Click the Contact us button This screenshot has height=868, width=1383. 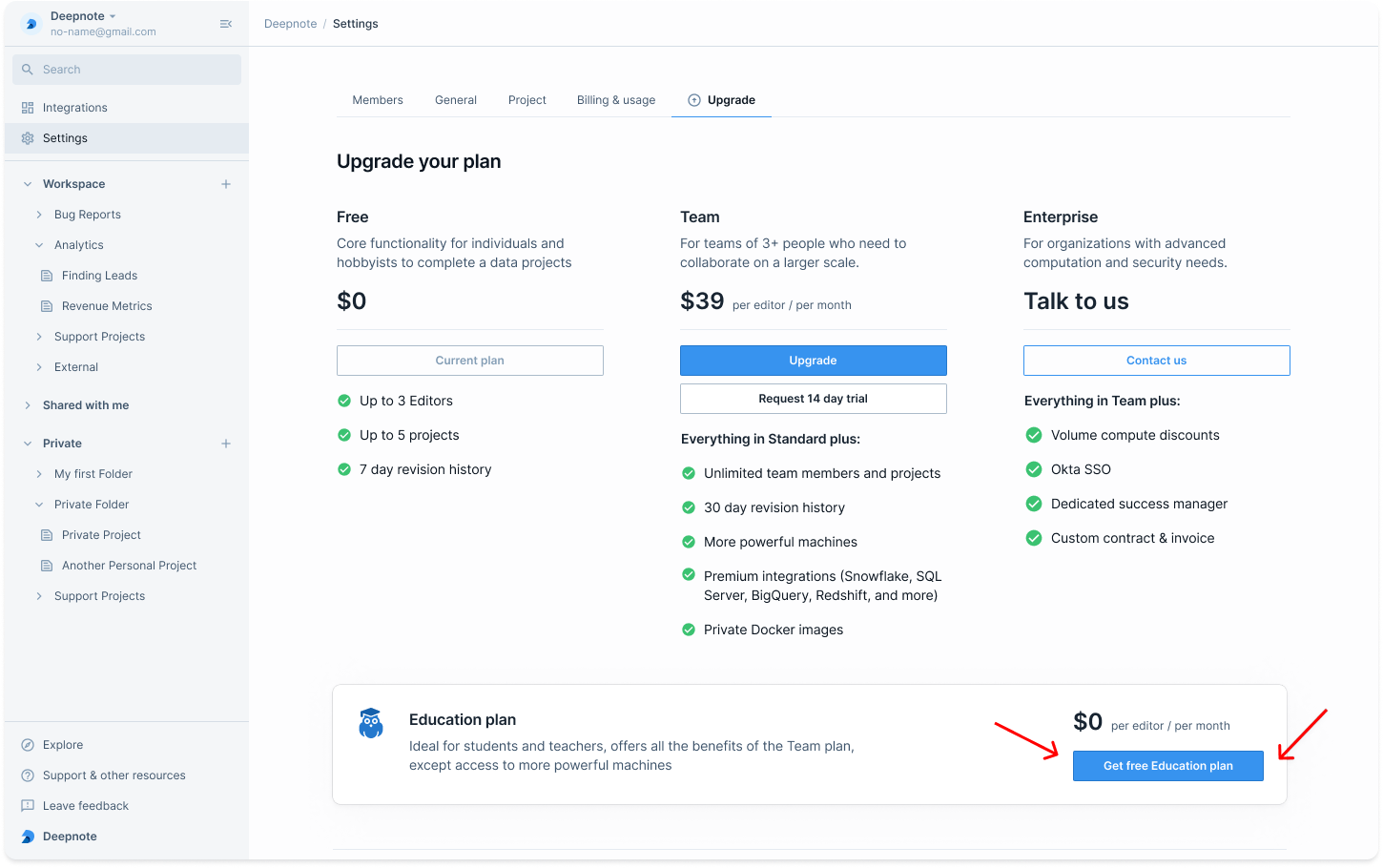(1157, 361)
